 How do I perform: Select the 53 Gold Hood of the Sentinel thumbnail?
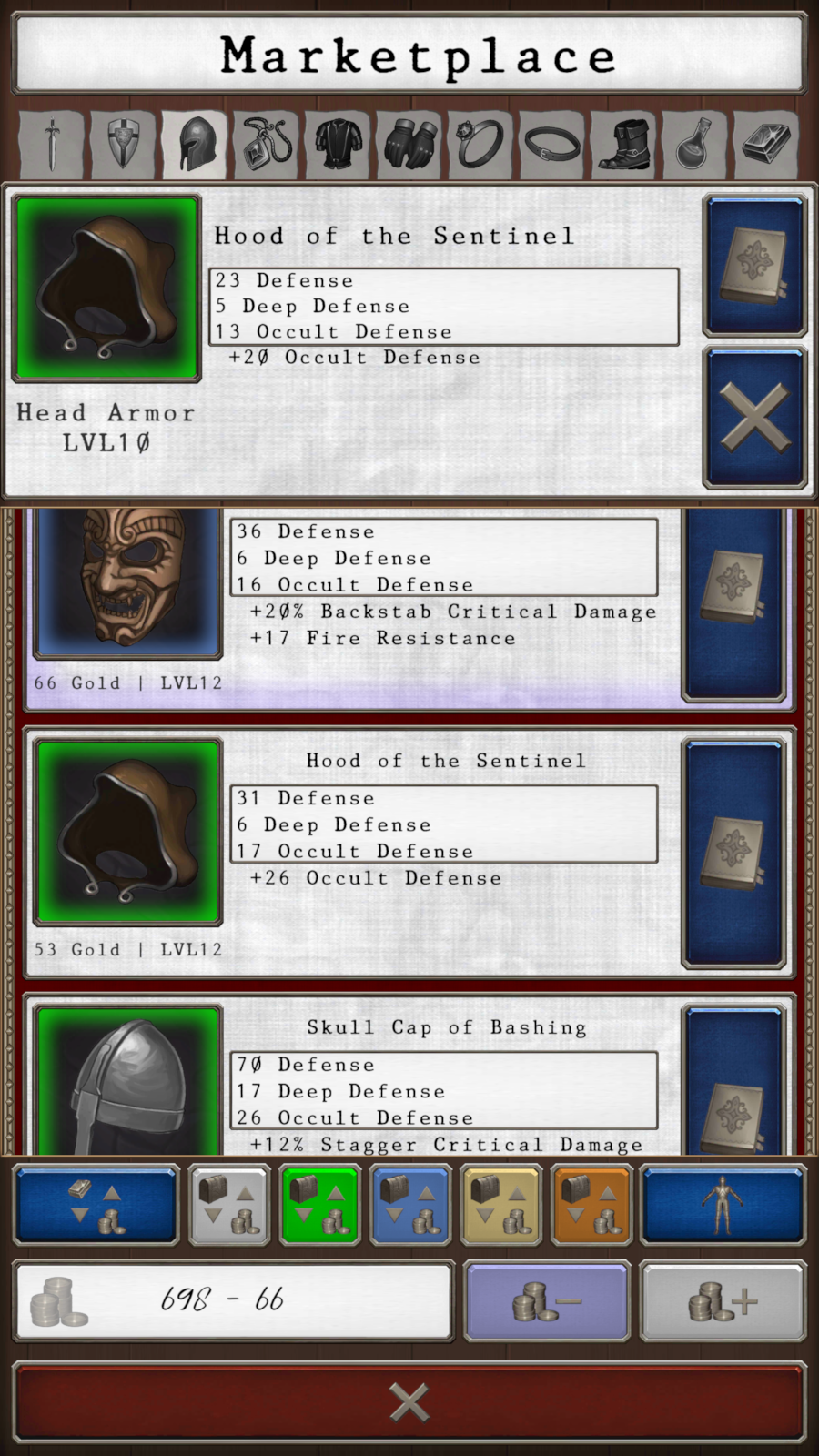(x=128, y=832)
